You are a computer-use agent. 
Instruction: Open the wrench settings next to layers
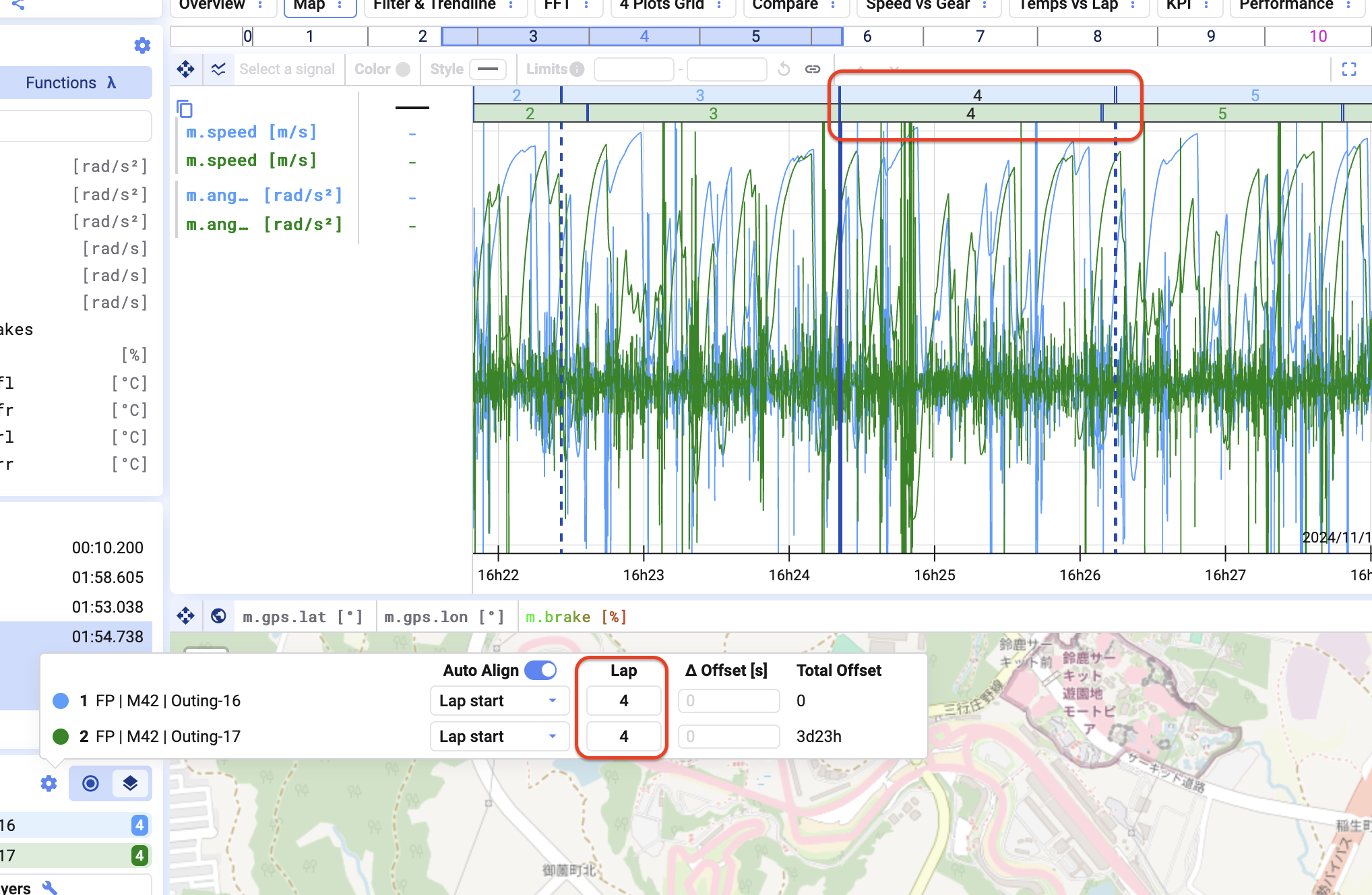50,888
